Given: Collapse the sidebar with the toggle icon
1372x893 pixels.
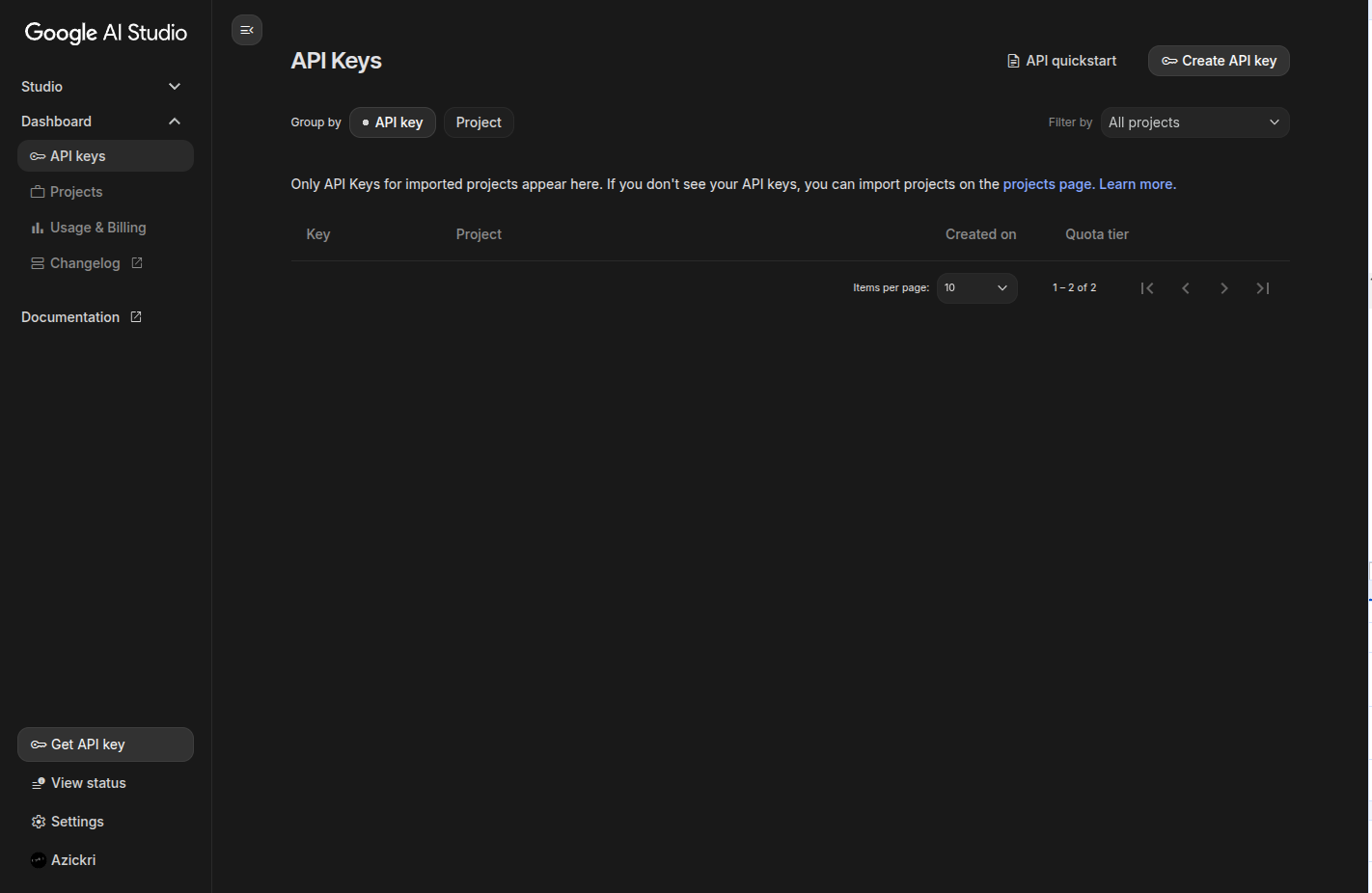Looking at the screenshot, I should click(x=247, y=31).
